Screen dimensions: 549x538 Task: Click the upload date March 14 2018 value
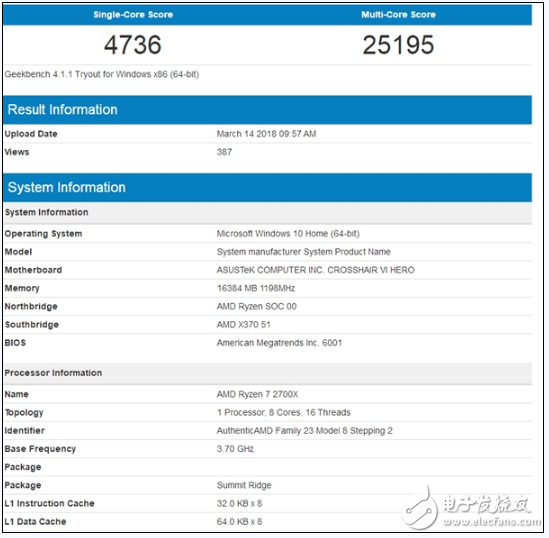266,134
